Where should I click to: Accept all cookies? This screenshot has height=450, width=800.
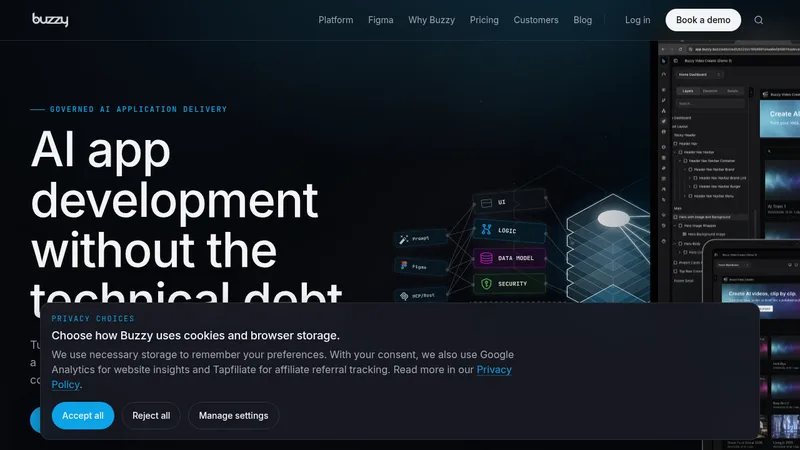(83, 415)
